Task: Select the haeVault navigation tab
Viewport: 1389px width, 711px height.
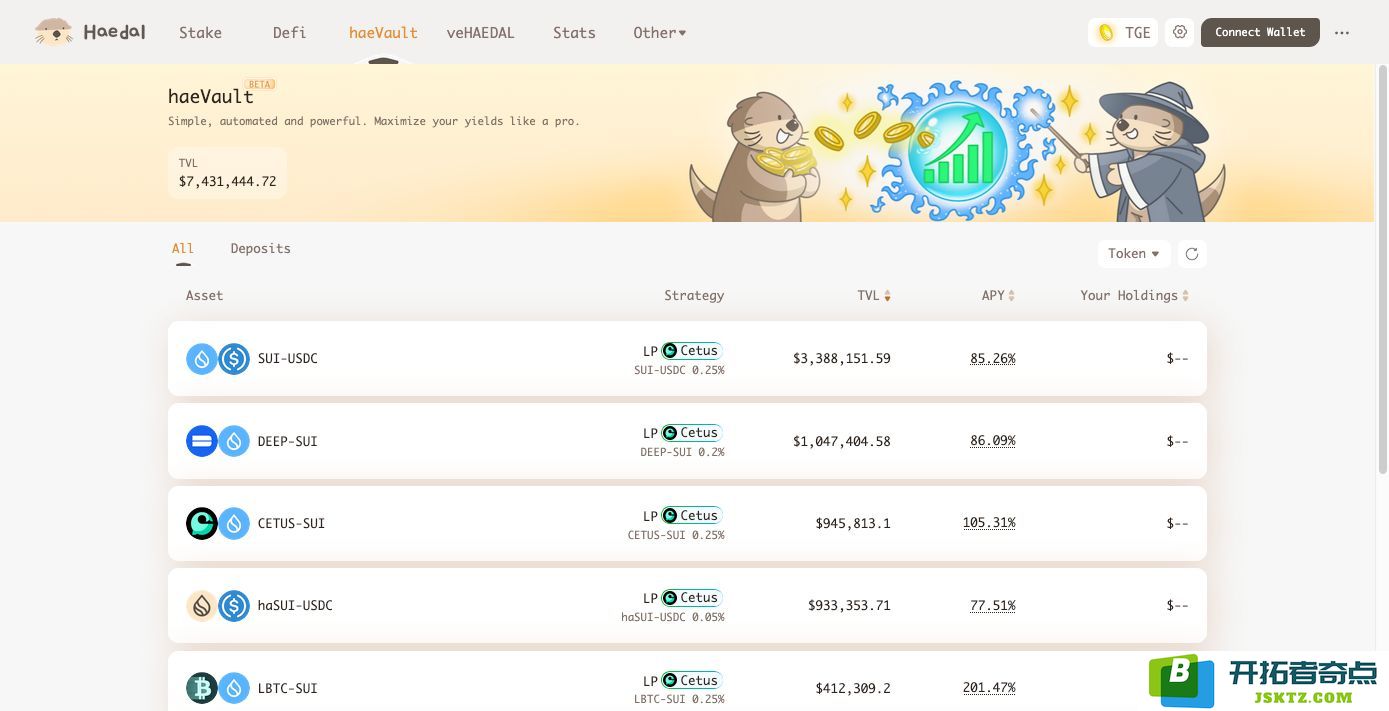Action: [383, 33]
